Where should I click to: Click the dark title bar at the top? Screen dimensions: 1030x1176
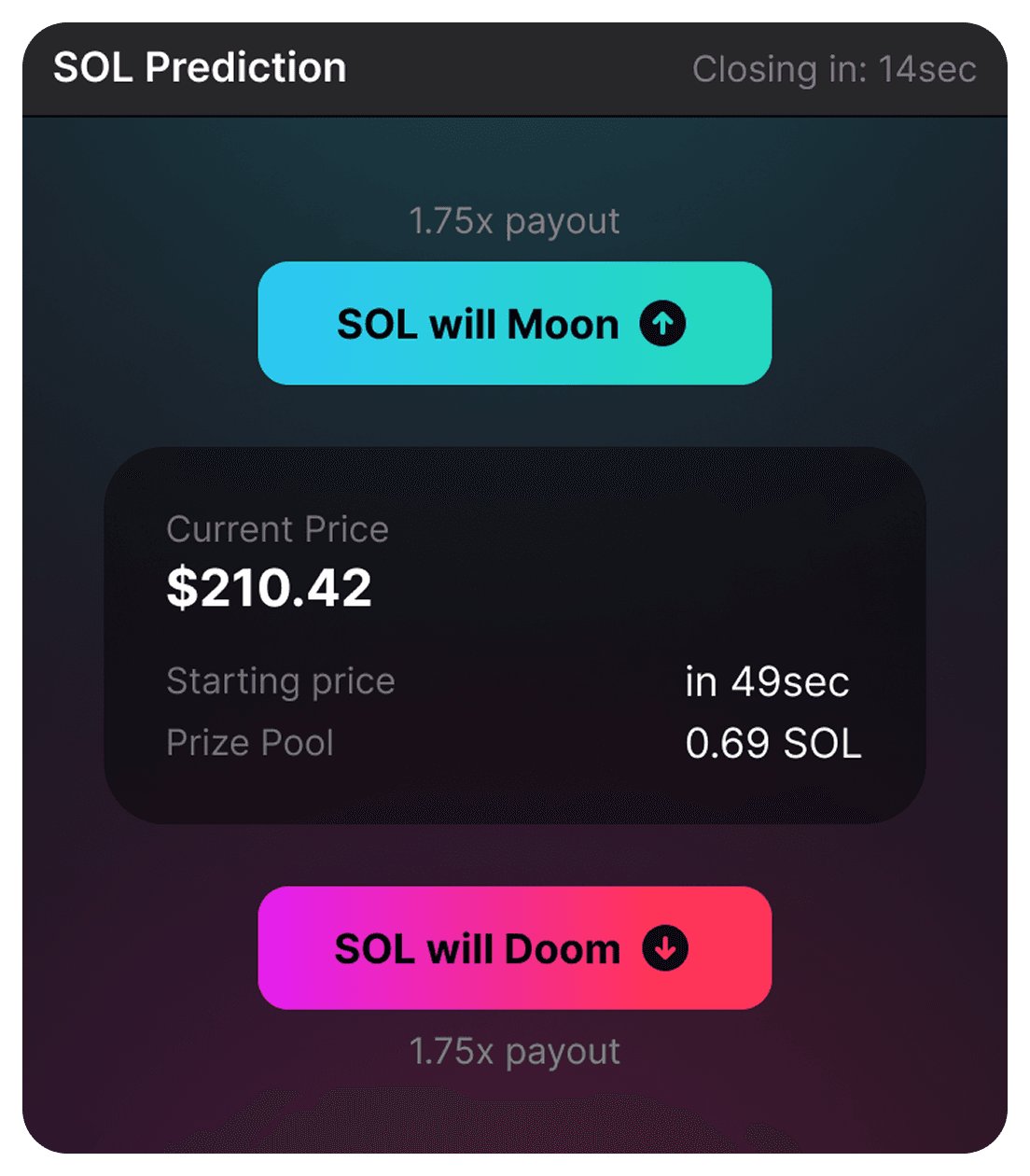[x=514, y=68]
